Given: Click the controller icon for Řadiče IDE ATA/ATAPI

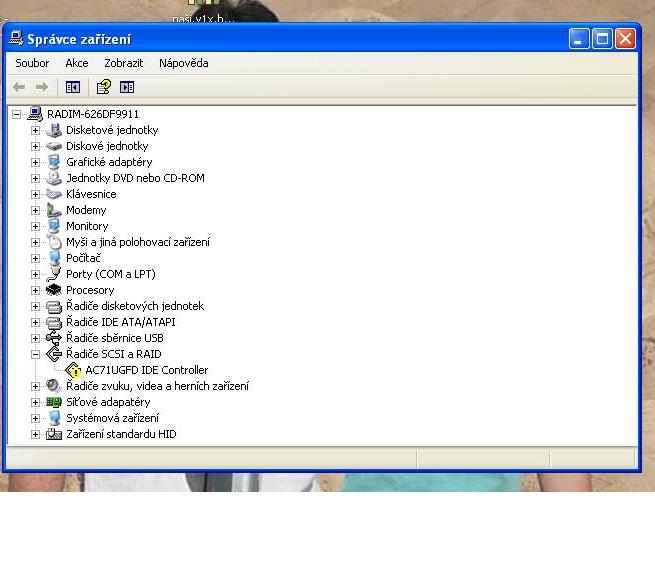Looking at the screenshot, I should click(x=54, y=322).
